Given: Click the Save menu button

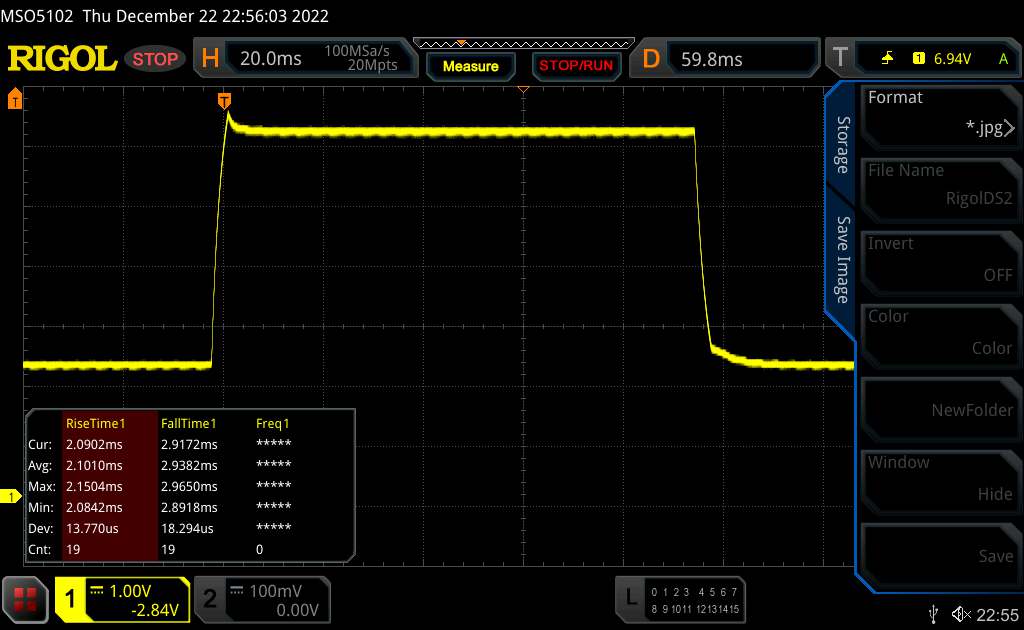Looking at the screenshot, I should pos(940,556).
